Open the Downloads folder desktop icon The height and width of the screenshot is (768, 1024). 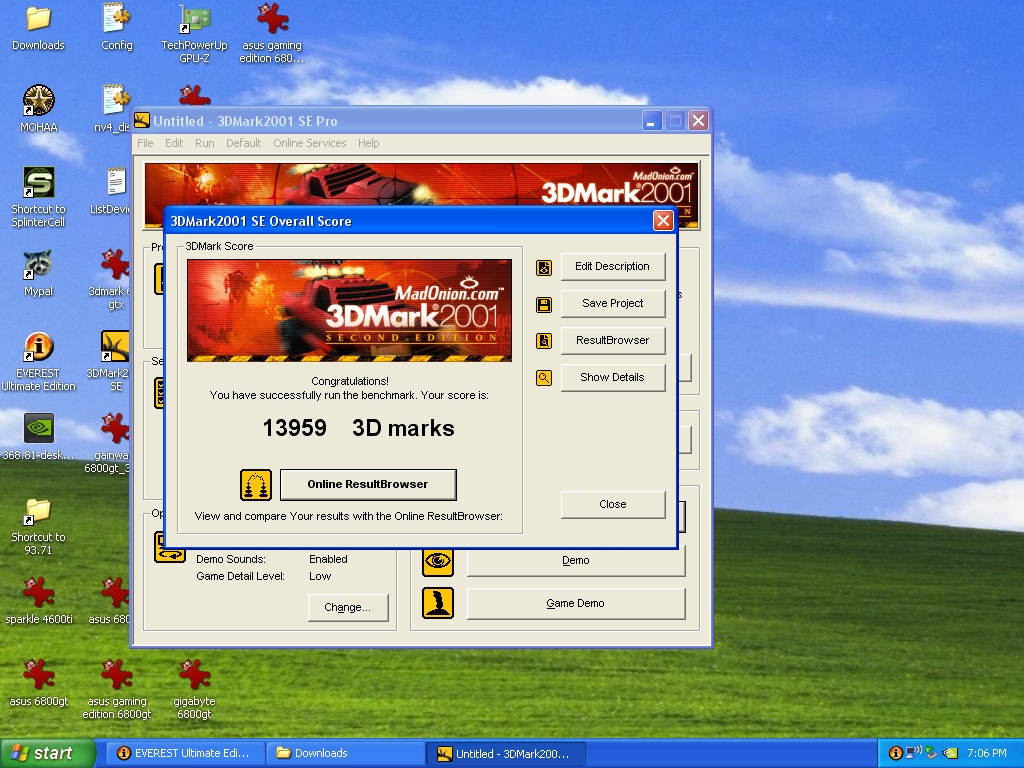click(38, 28)
